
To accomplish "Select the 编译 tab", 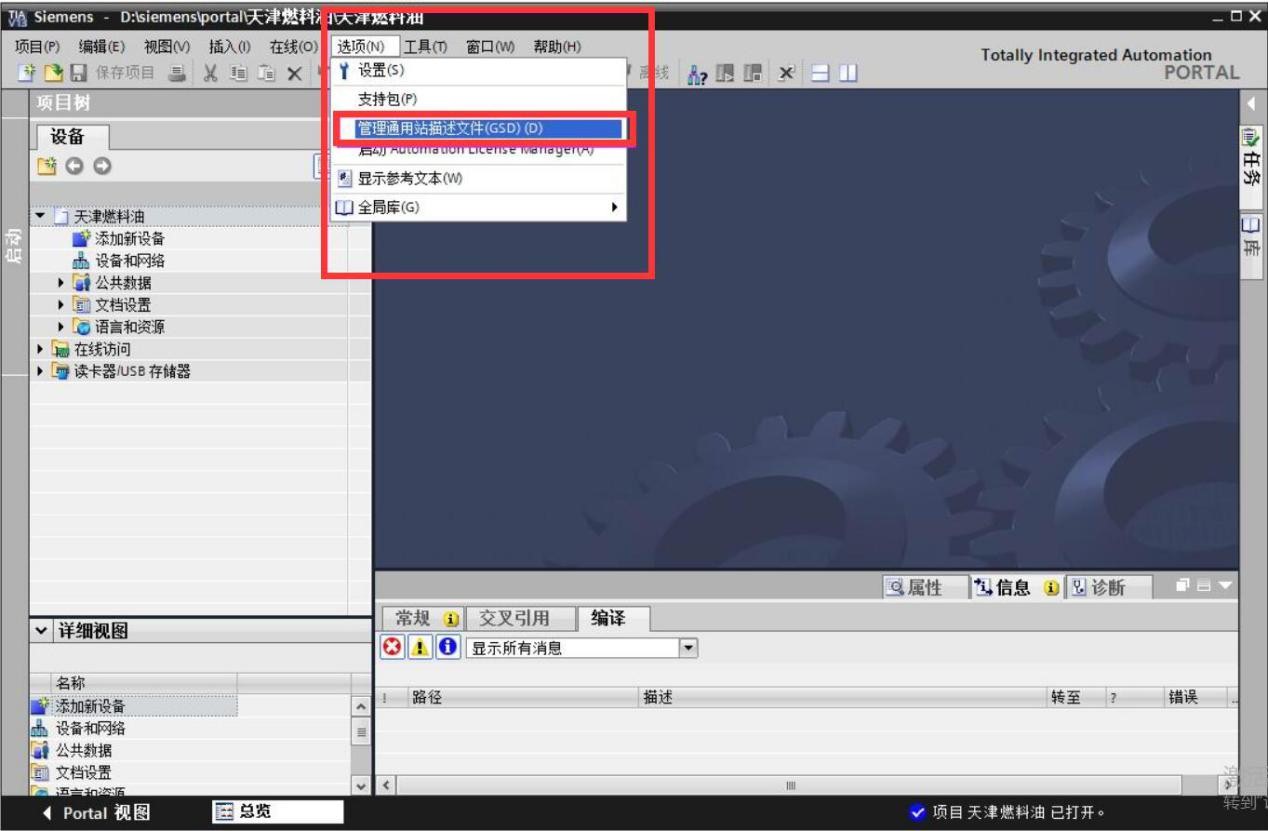I will 615,619.
